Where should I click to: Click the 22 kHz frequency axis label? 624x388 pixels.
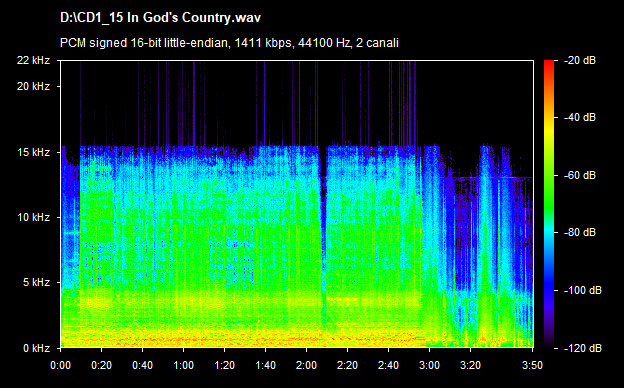(x=33, y=60)
